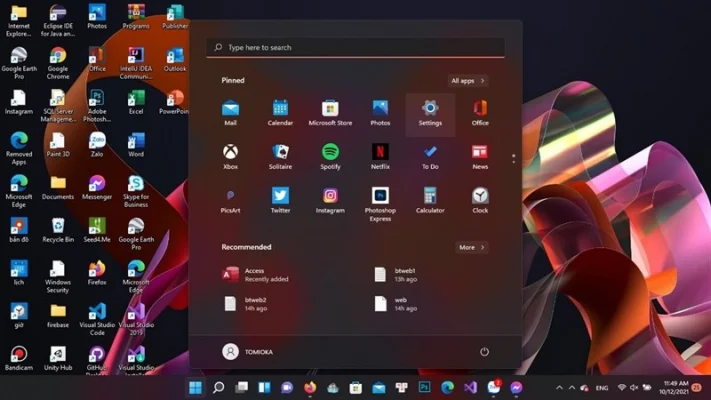Image resolution: width=711 pixels, height=400 pixels.
Task: Click Windows Start button on taskbar
Action: click(x=195, y=387)
